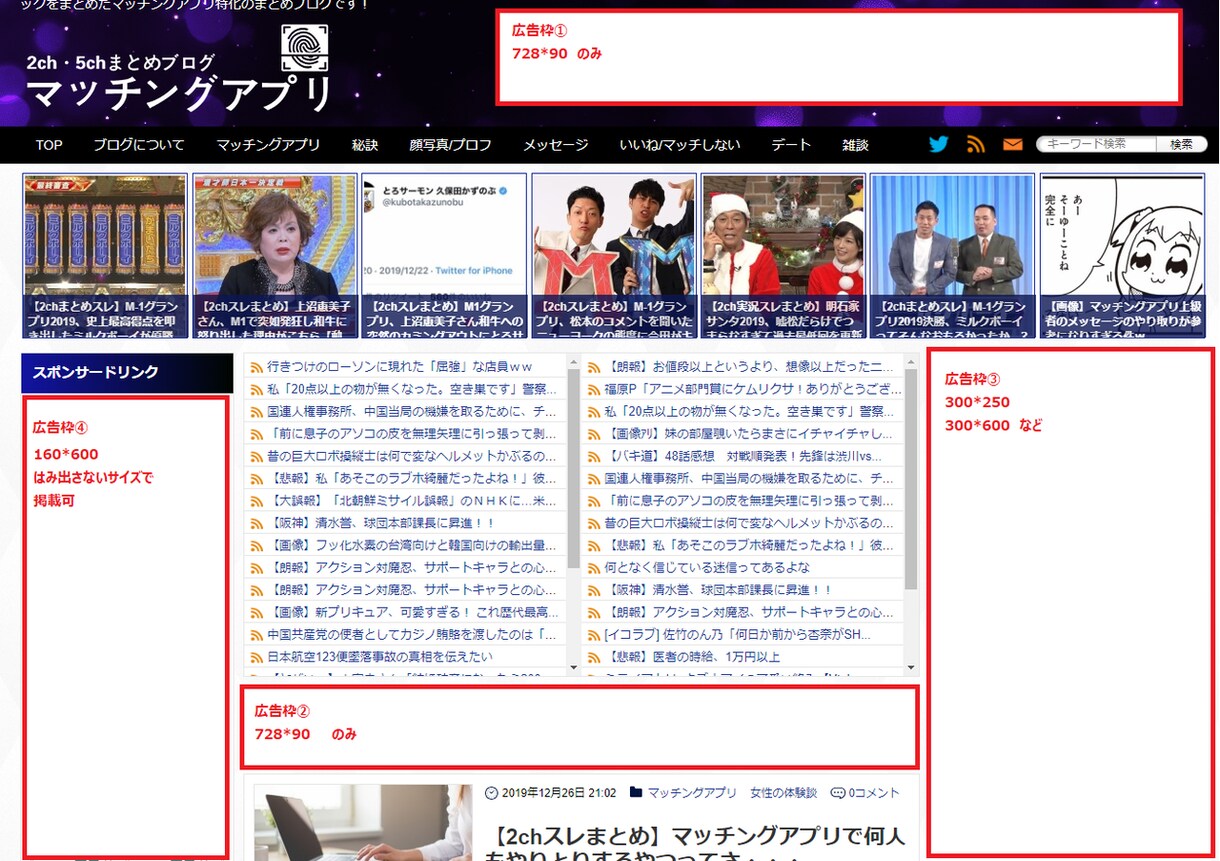Click RSS icon beside 妹の部屋覗いたら headline
The height and width of the screenshot is (861, 1220).
point(594,434)
